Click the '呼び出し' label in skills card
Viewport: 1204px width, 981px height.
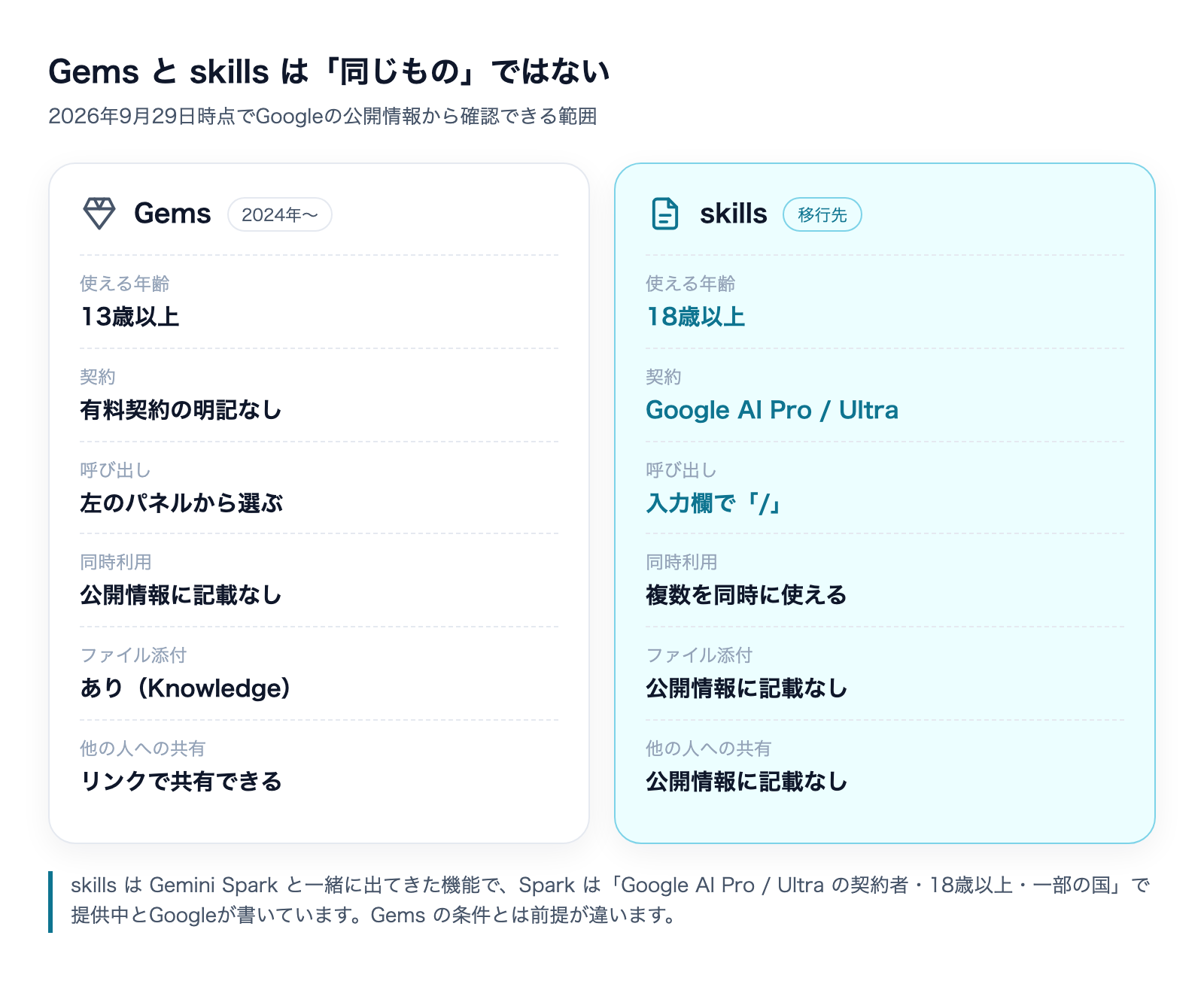pyautogui.click(x=682, y=470)
